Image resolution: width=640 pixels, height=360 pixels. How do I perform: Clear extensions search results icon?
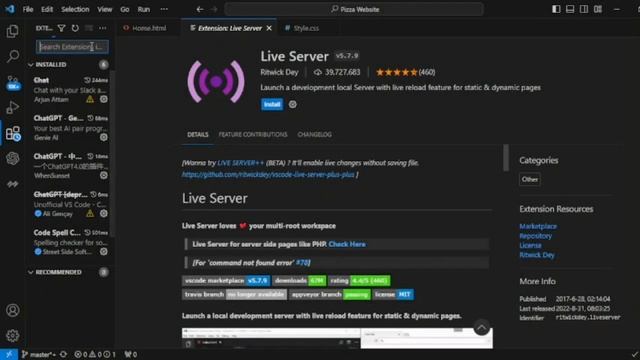coord(89,28)
